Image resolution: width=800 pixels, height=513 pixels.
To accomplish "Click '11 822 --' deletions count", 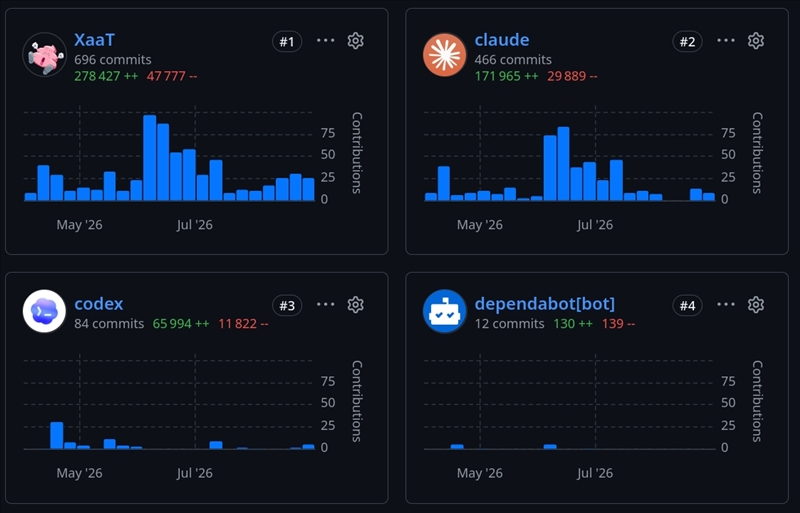I will pos(243,324).
